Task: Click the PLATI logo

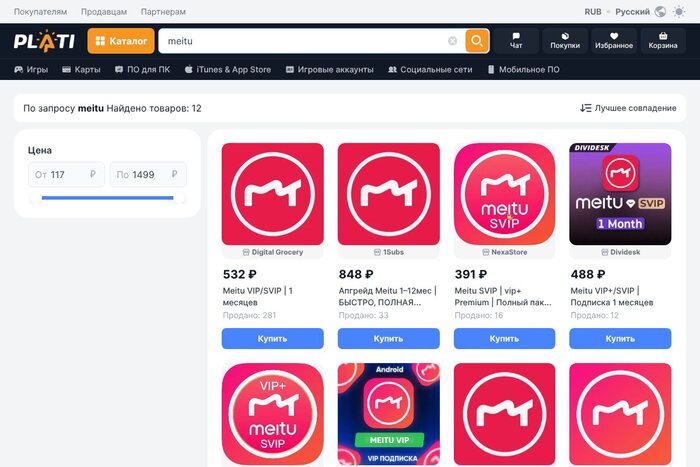Action: pos(44,41)
